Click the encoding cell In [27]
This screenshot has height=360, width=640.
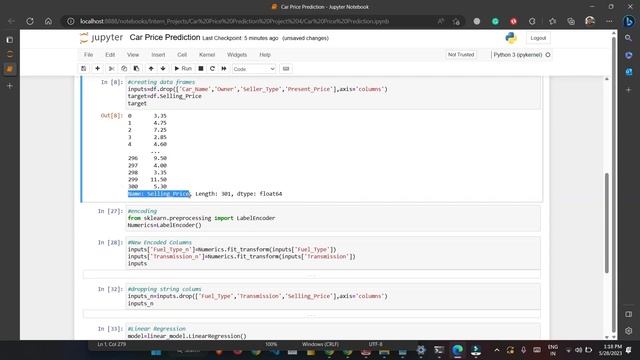(x=333, y=218)
